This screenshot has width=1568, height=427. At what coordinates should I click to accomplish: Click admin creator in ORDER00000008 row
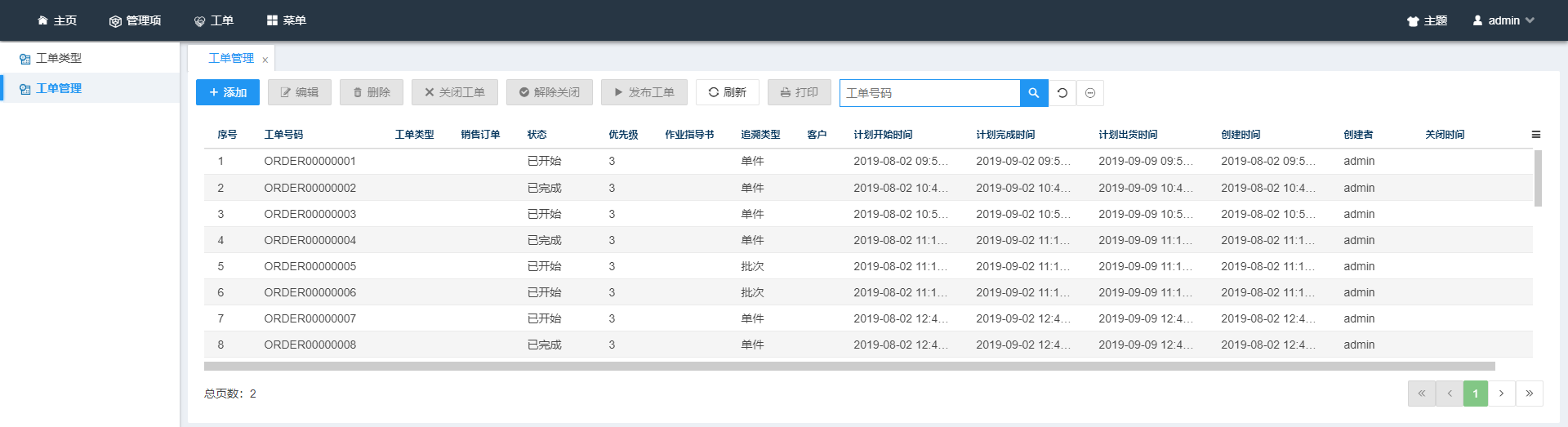point(1359,345)
